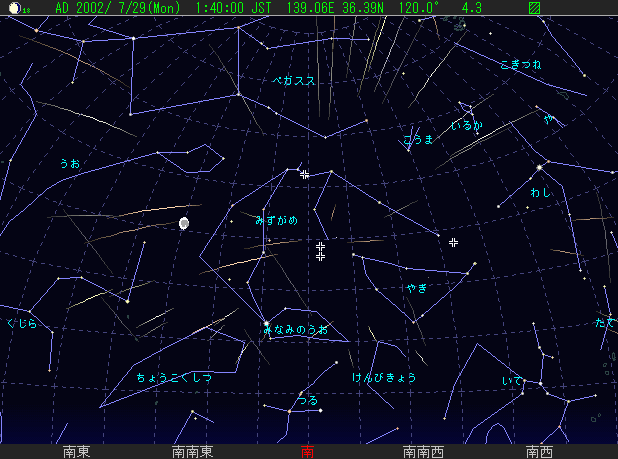Click the bright star by みなみのうお label
618x459 pixels.
[x=266, y=324]
